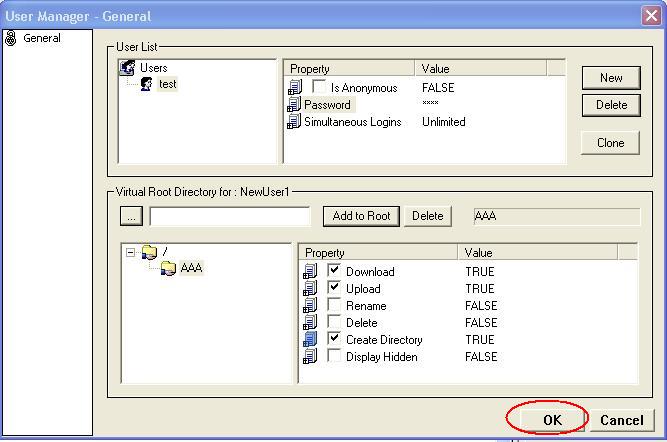This screenshot has width=667, height=442.
Task: Click the Clone user button
Action: (610, 143)
